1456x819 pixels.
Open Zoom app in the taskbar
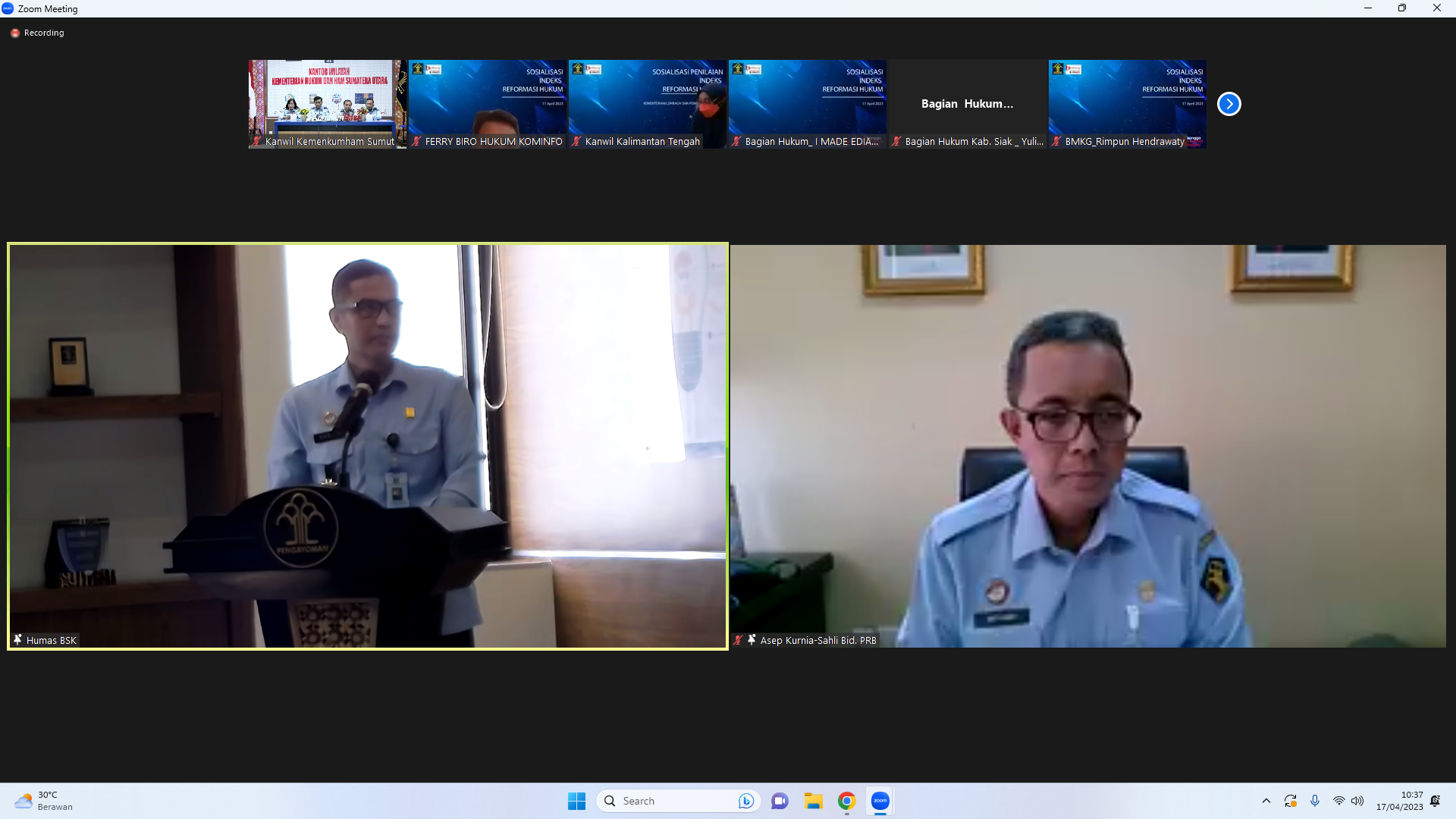(880, 801)
